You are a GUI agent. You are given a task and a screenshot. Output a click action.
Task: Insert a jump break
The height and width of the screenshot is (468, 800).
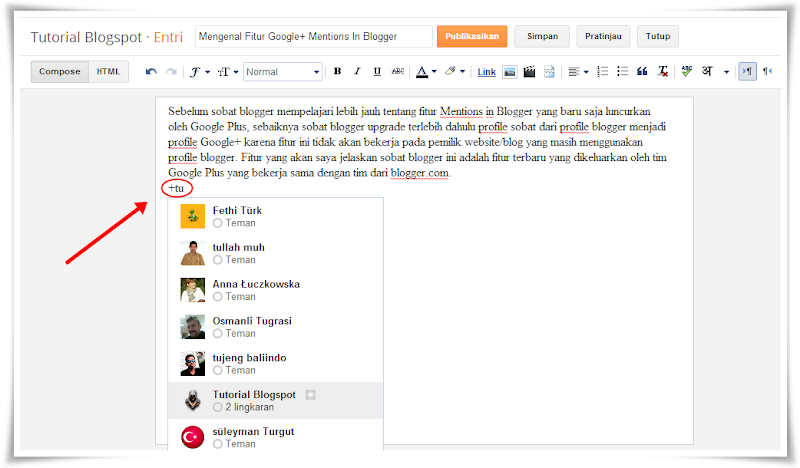(549, 71)
